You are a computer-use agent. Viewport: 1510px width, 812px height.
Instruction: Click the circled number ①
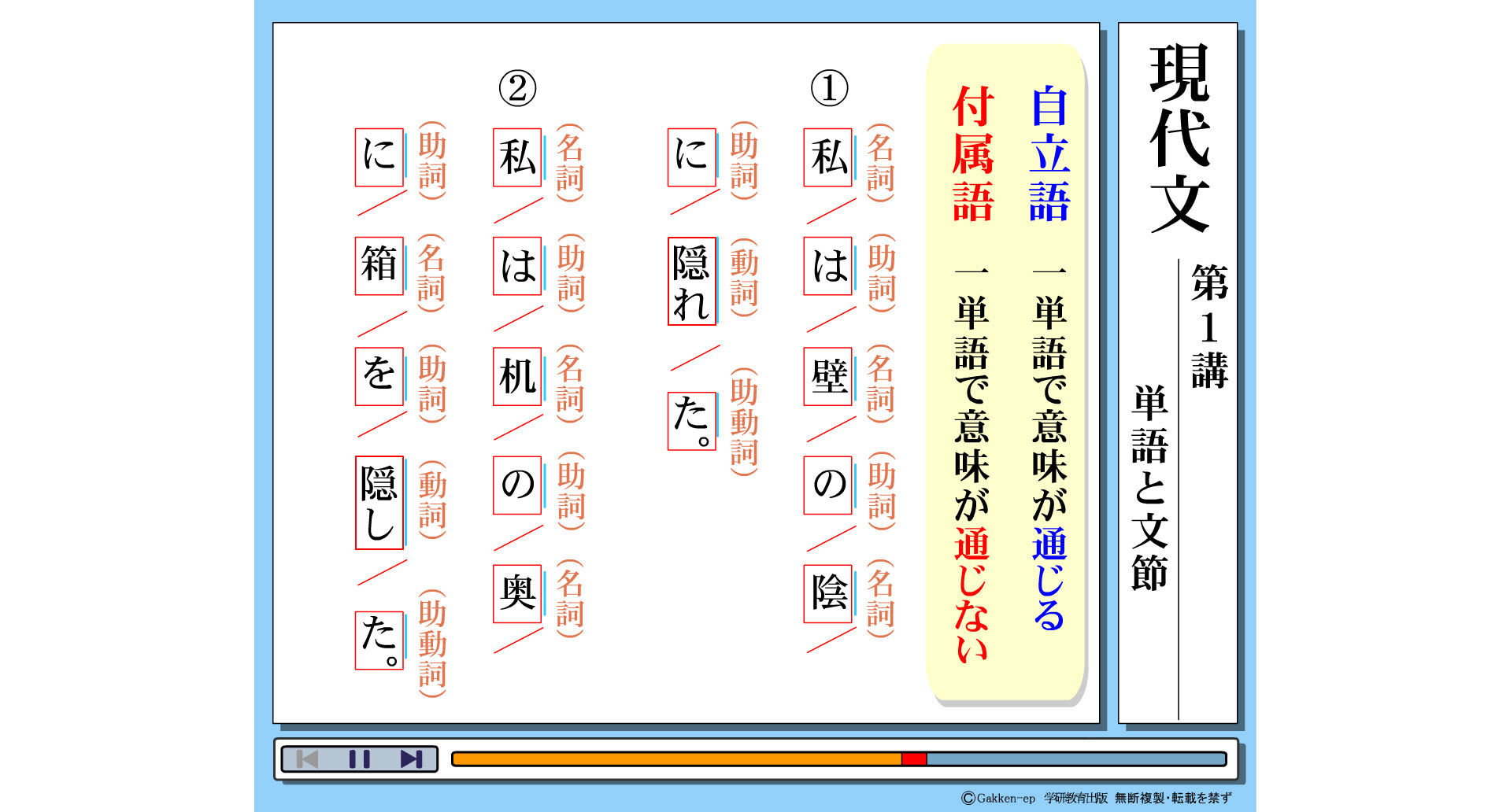click(x=830, y=88)
